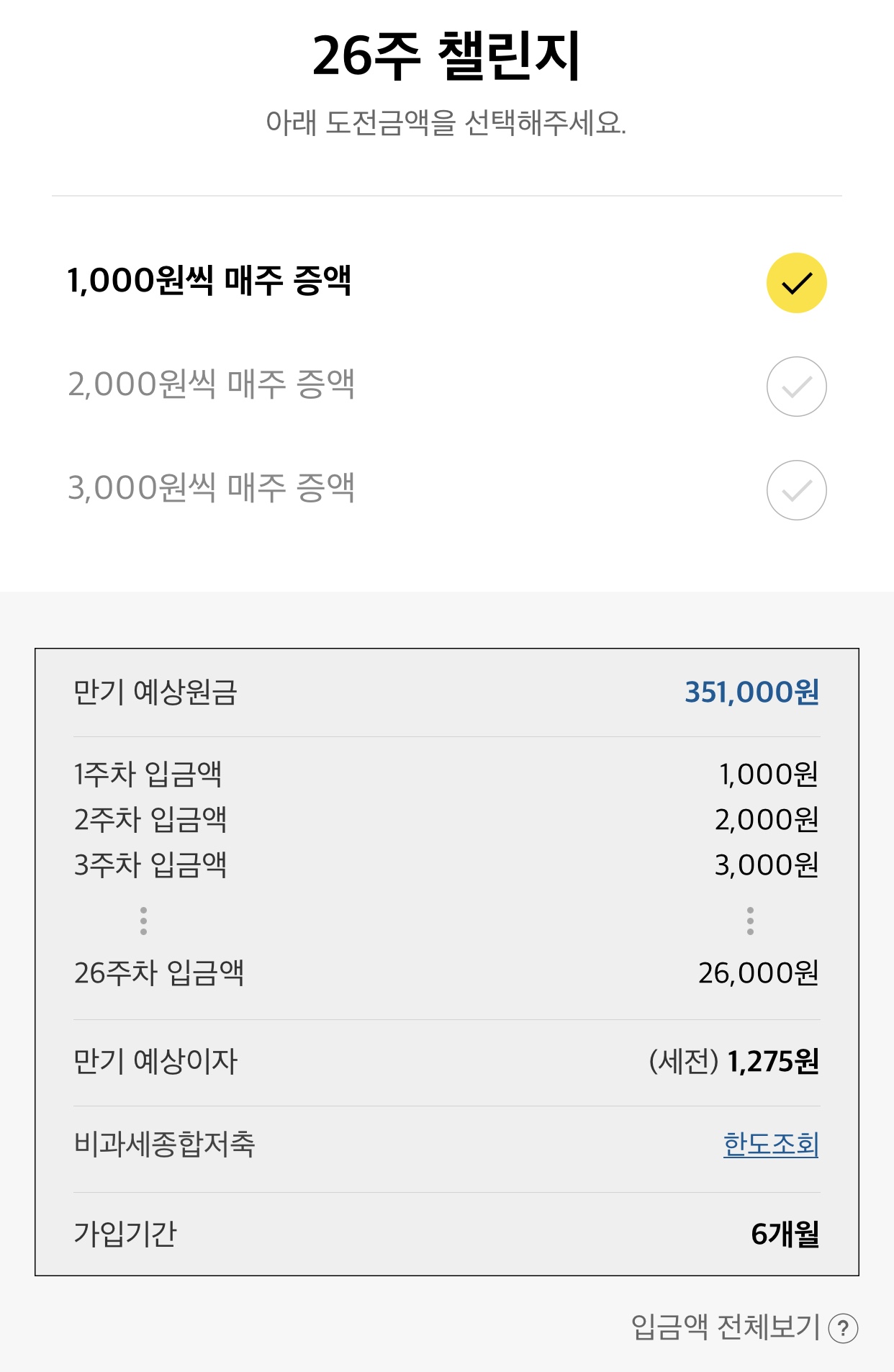Open 입금액 전체보기 to view all deposits

click(x=726, y=1327)
